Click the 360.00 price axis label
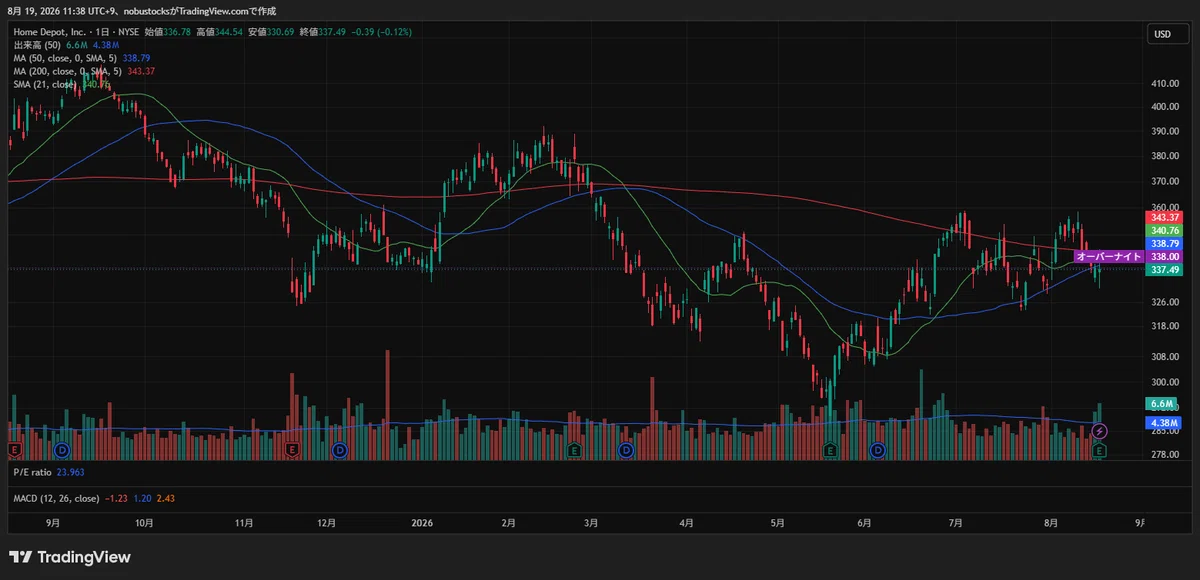This screenshot has height=580, width=1200. tap(1166, 206)
